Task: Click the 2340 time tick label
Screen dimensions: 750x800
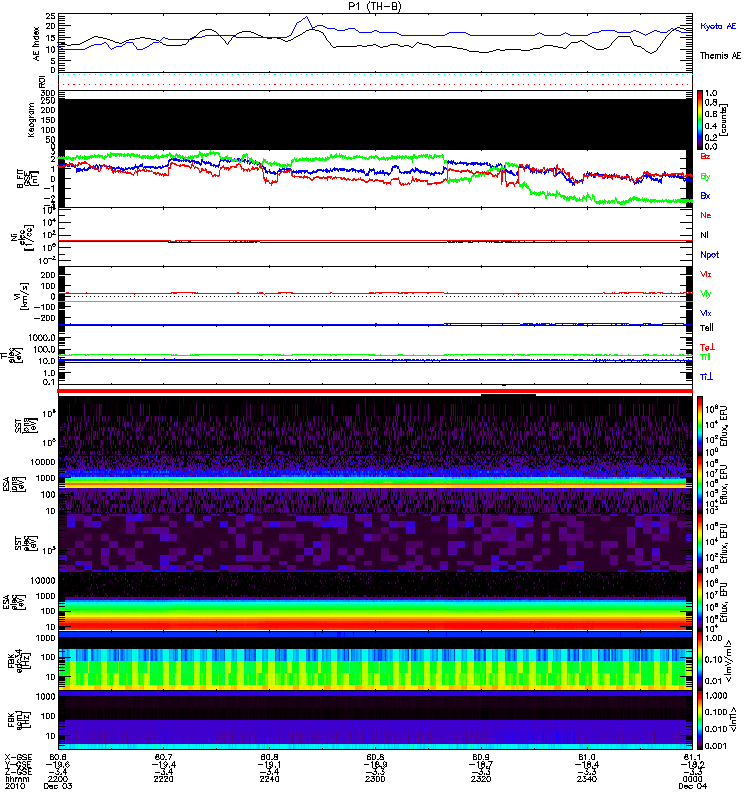Action: point(587,779)
